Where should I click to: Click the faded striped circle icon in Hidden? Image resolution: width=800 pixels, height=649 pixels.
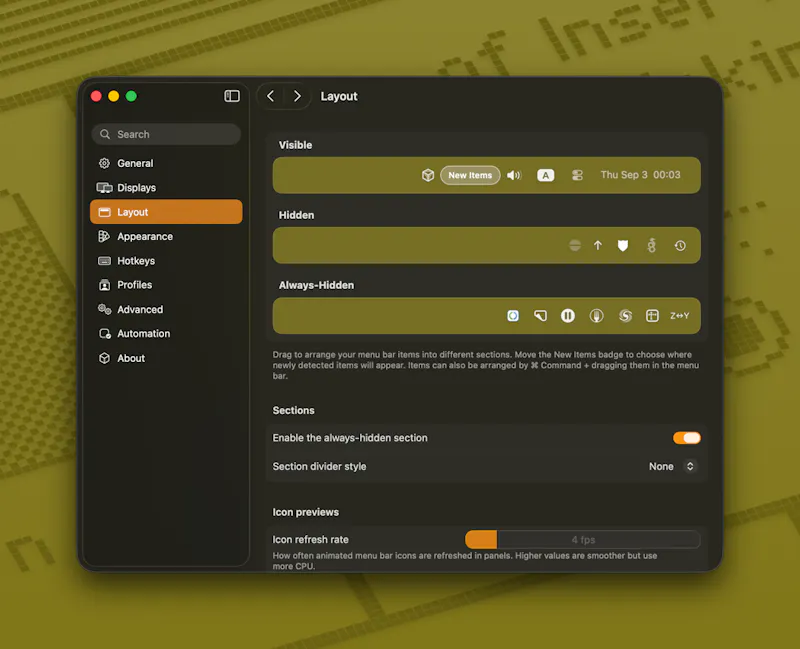click(575, 245)
